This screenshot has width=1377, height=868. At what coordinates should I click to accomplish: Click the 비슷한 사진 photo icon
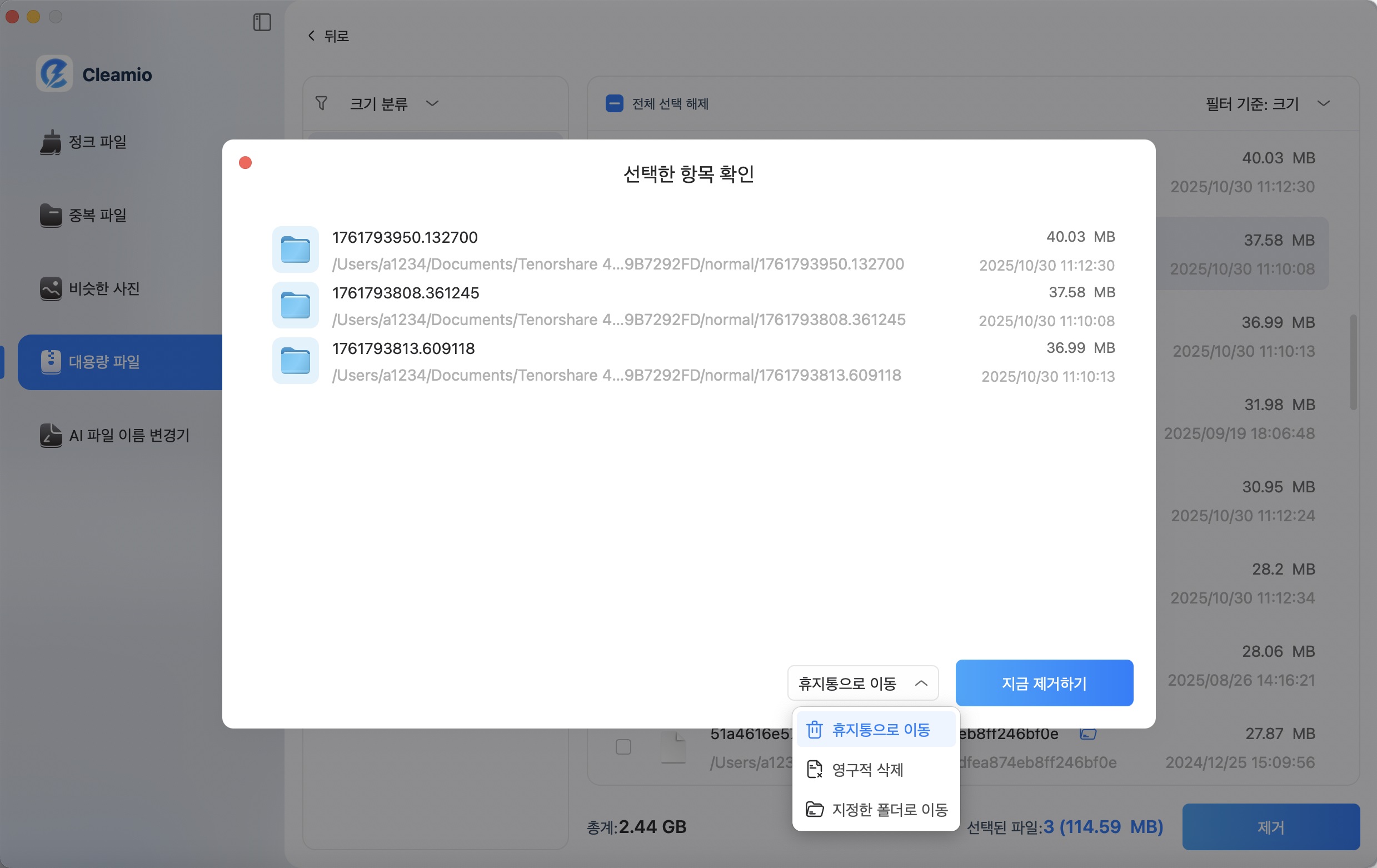click(51, 289)
